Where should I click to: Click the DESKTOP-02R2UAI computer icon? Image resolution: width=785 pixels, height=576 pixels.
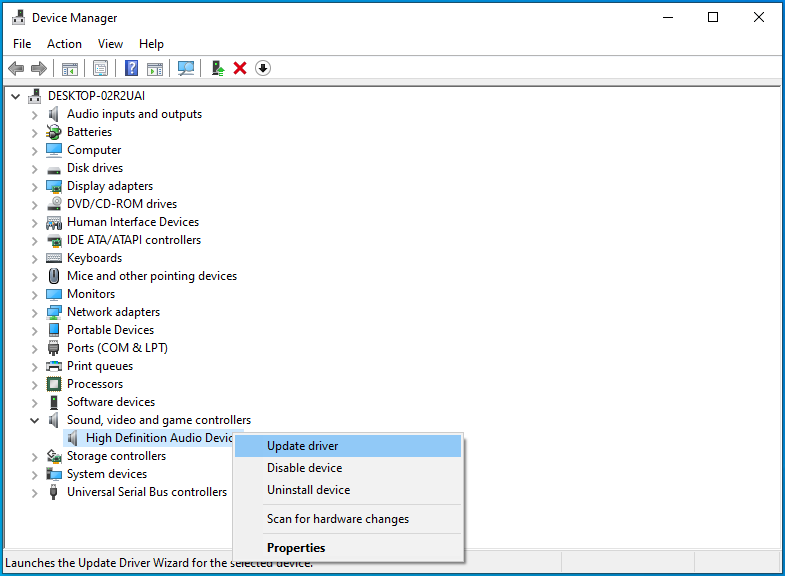click(x=35, y=96)
